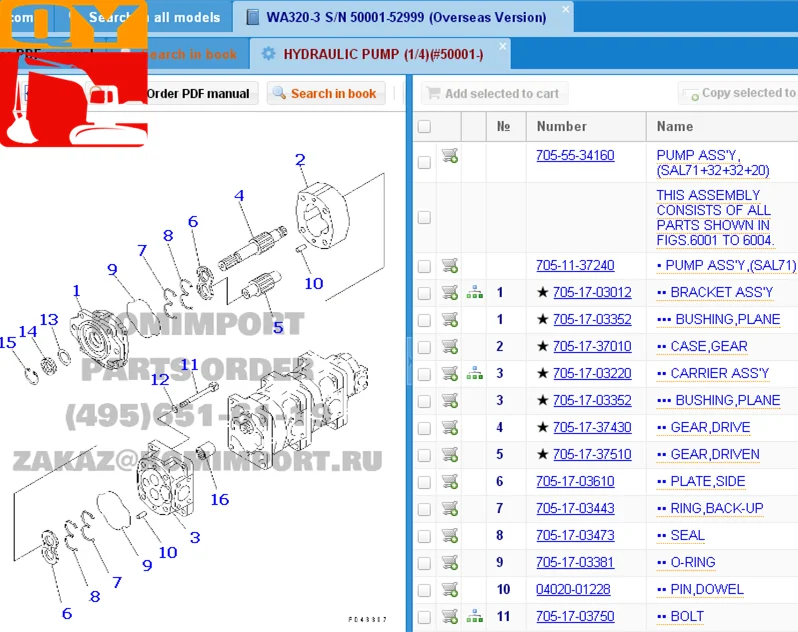
Task: Check the box for 705-55-34160 row
Action: click(x=424, y=163)
